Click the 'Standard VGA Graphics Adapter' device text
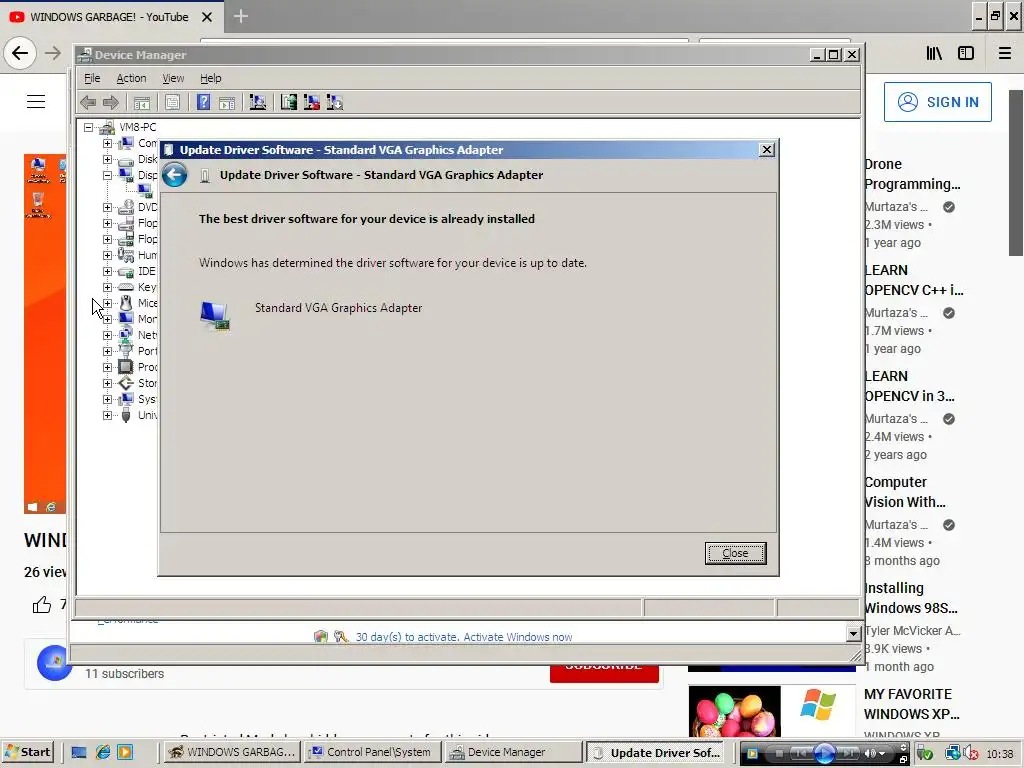Screen dimensions: 1024x768 338,308
